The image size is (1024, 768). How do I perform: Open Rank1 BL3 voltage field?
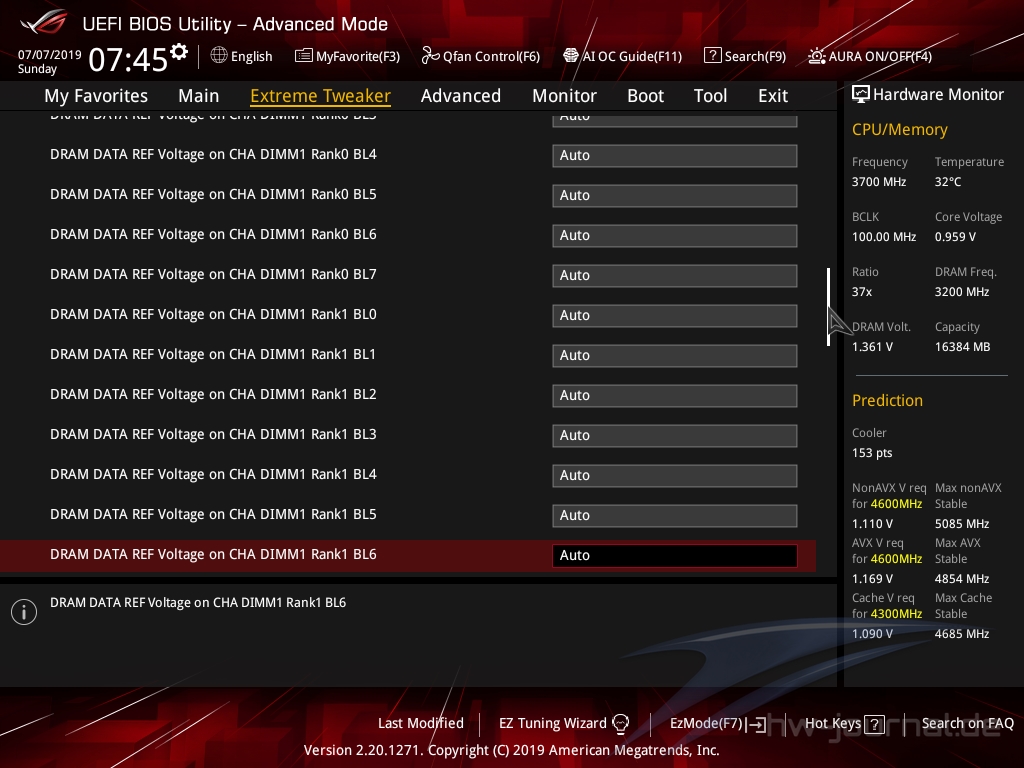point(675,436)
